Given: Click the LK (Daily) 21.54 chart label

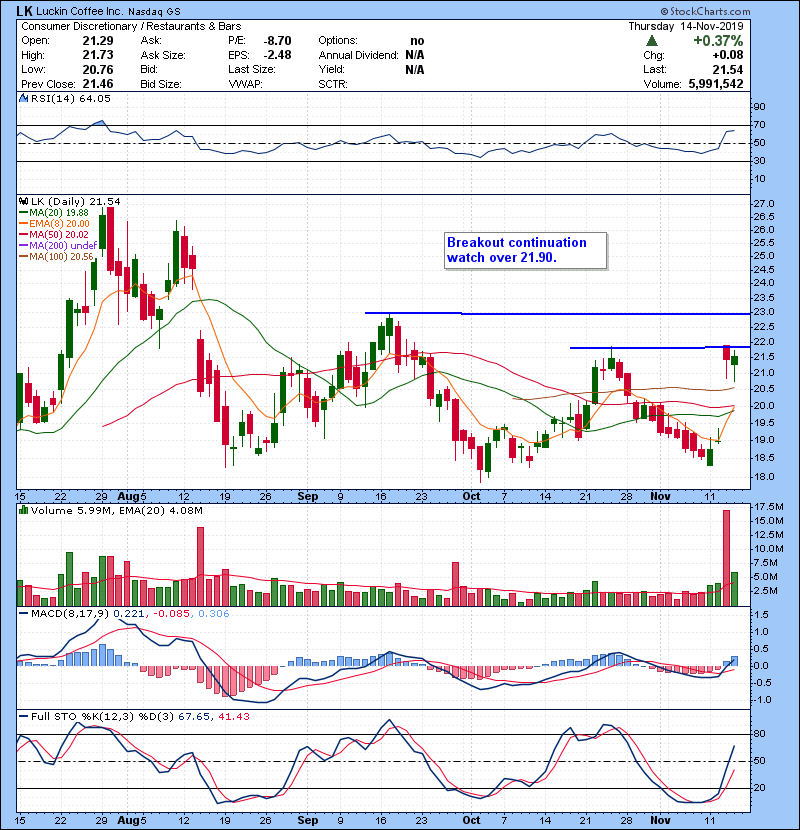Looking at the screenshot, I should pyautogui.click(x=75, y=201).
